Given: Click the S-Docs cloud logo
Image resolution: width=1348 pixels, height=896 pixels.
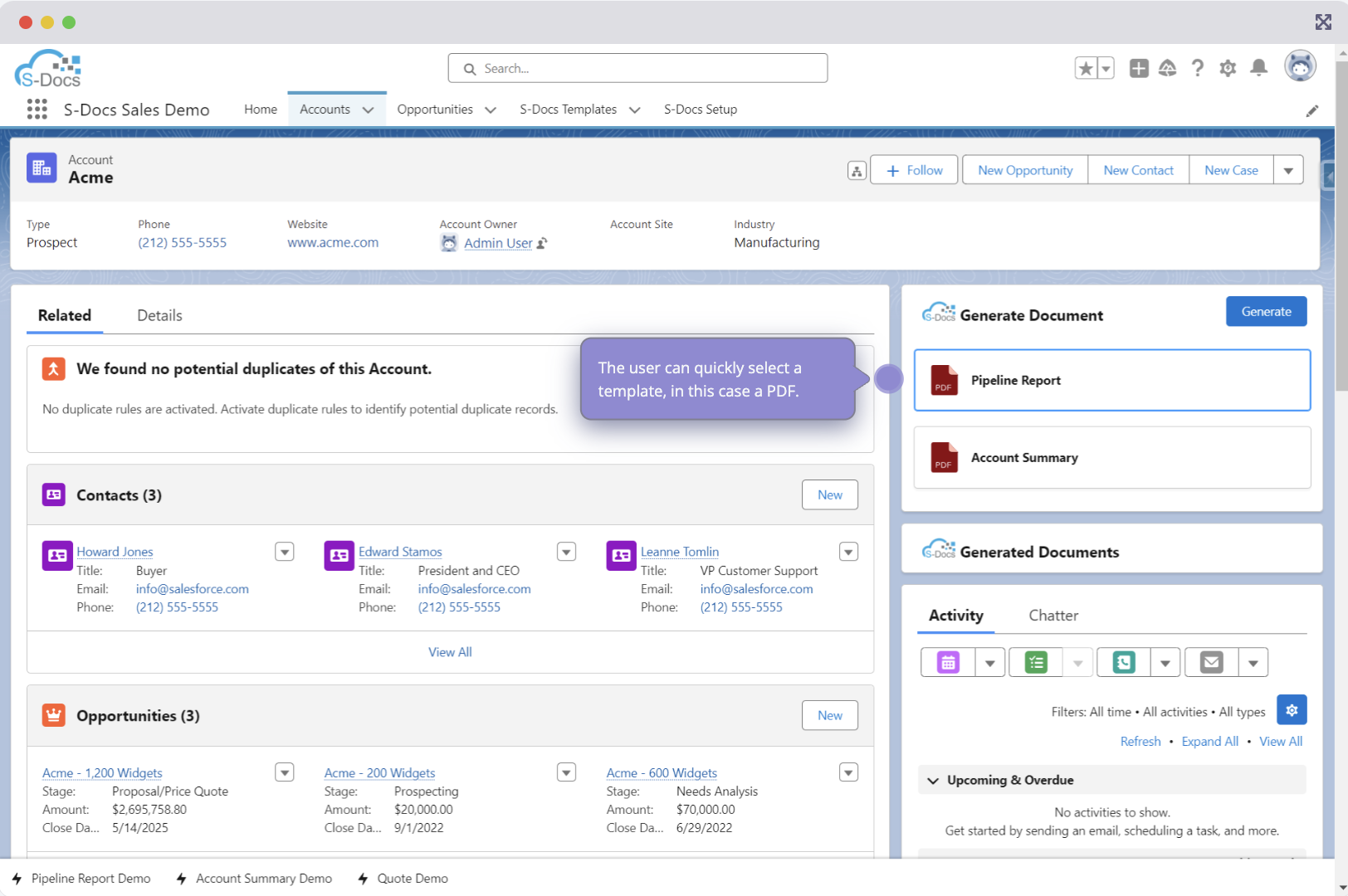Looking at the screenshot, I should click(48, 68).
